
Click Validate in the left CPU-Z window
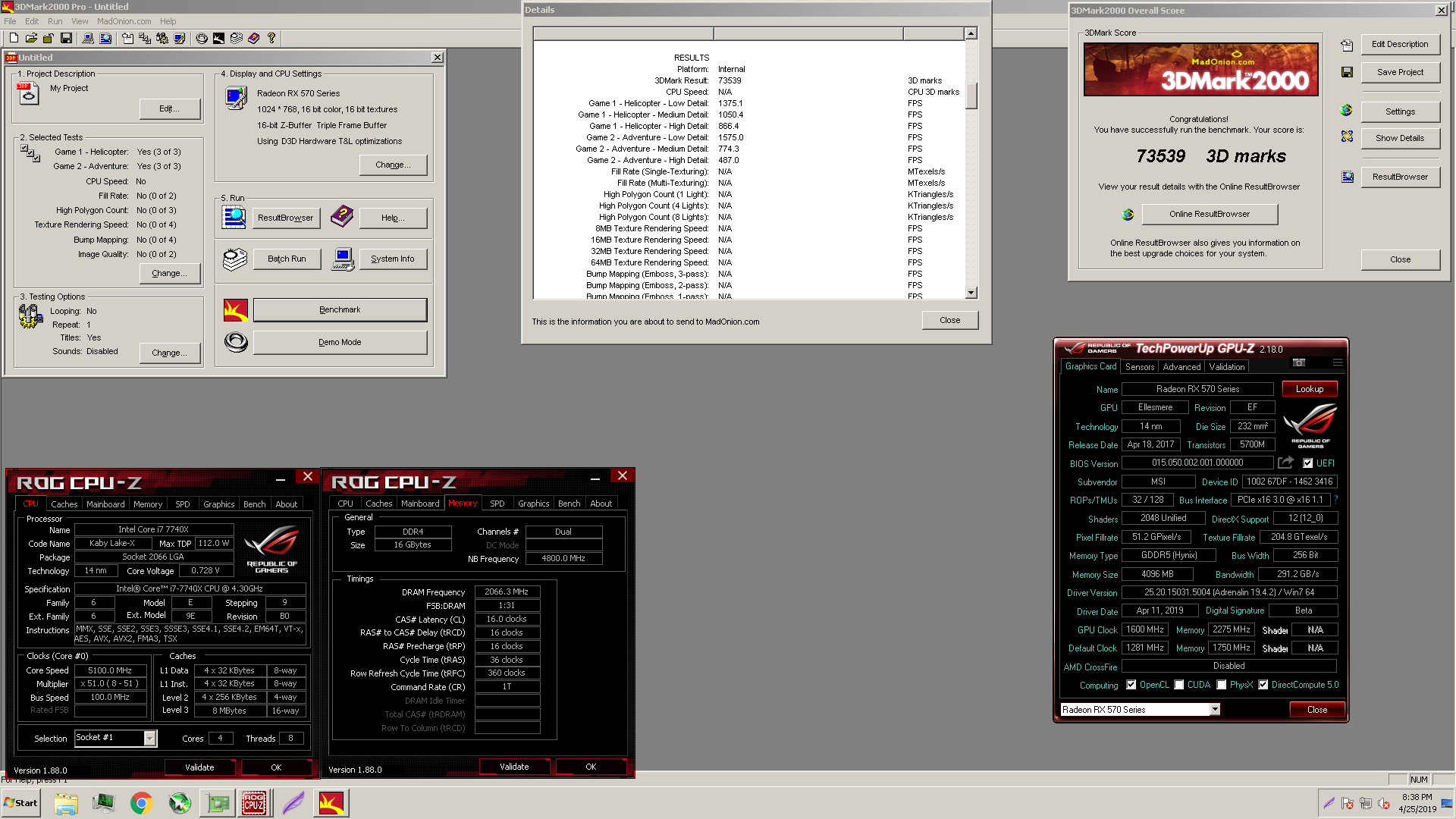click(199, 767)
